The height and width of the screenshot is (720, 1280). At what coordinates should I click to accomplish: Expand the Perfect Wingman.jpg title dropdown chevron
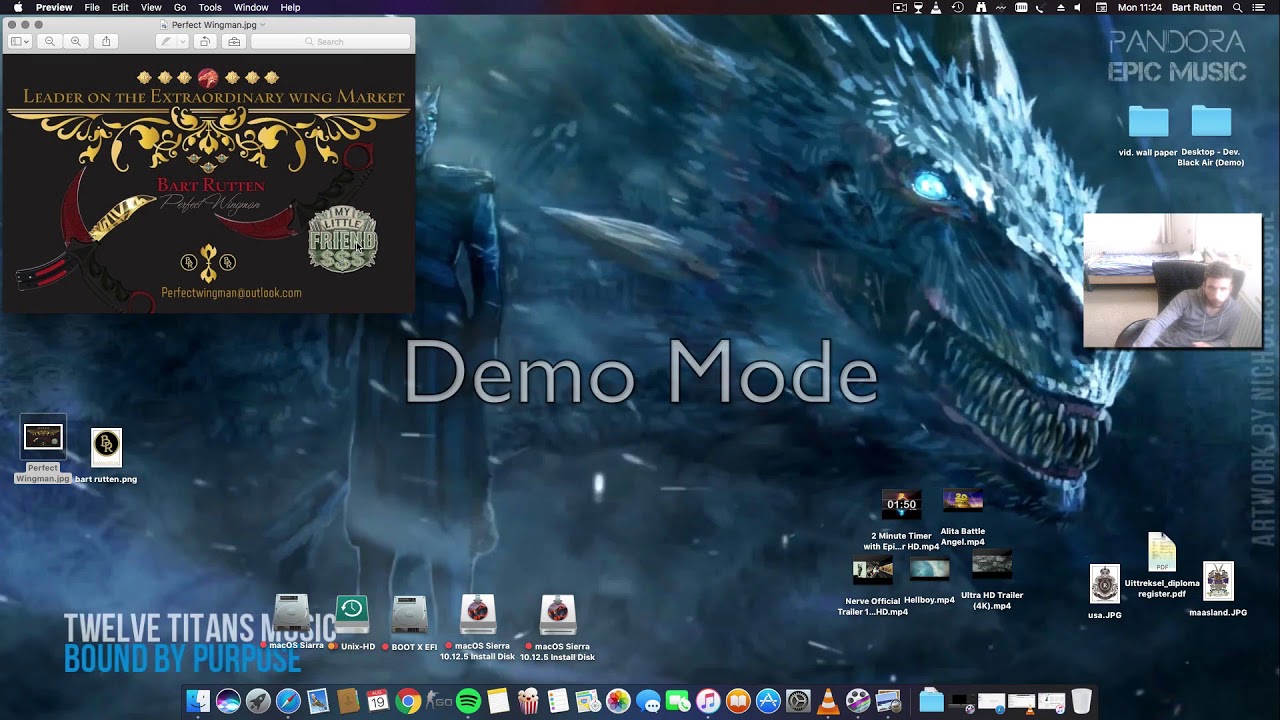pos(262,24)
